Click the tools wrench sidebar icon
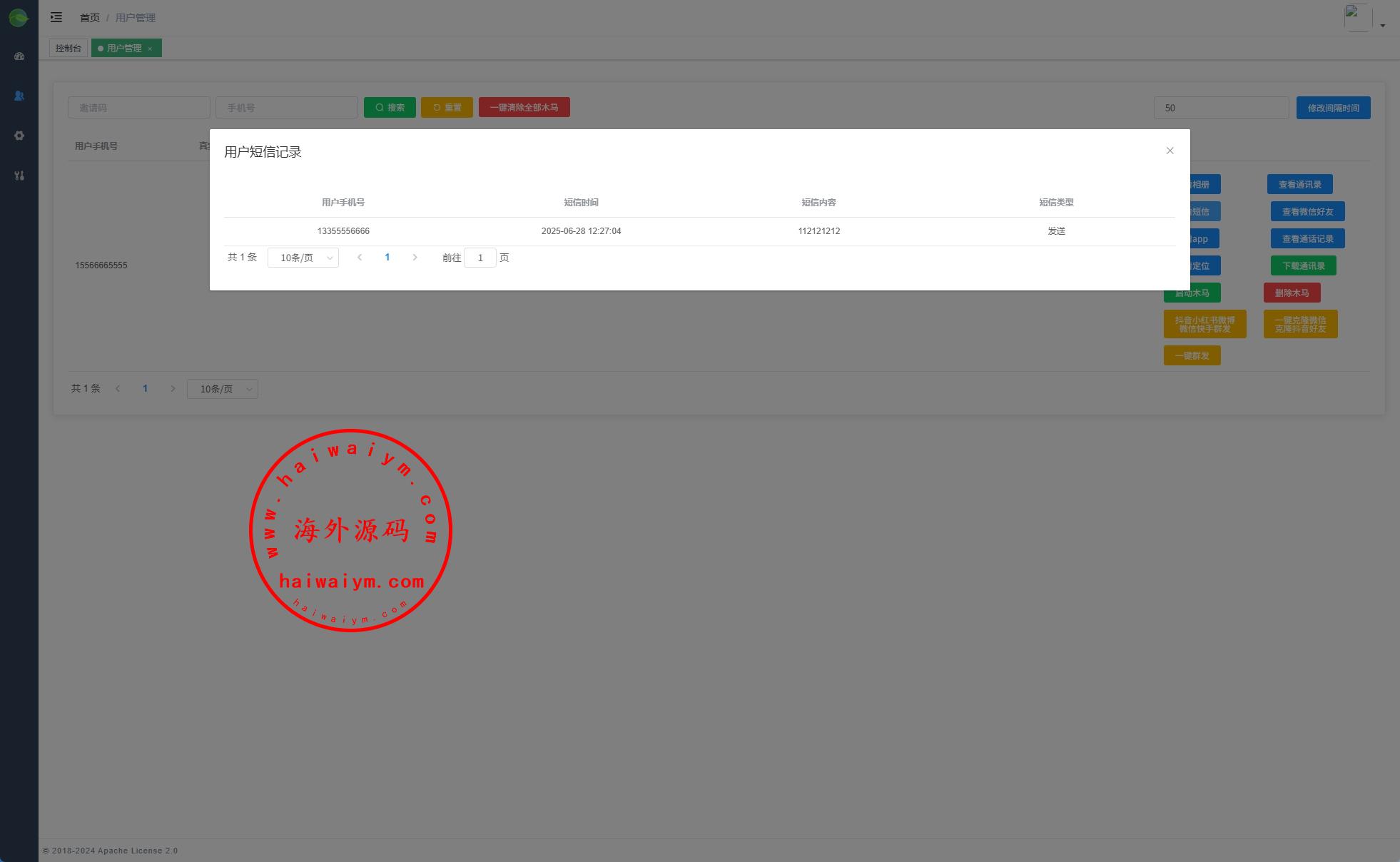Image resolution: width=1400 pixels, height=862 pixels. pos(19,176)
